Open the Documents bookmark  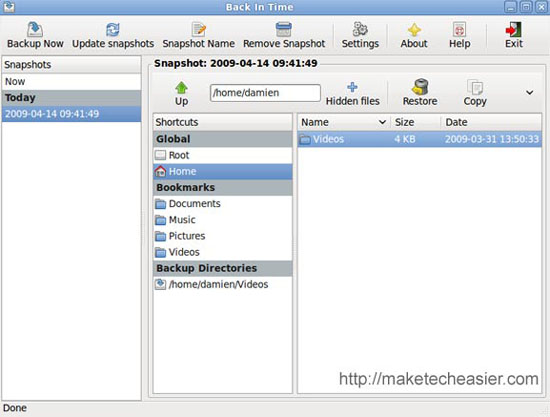tap(222, 203)
